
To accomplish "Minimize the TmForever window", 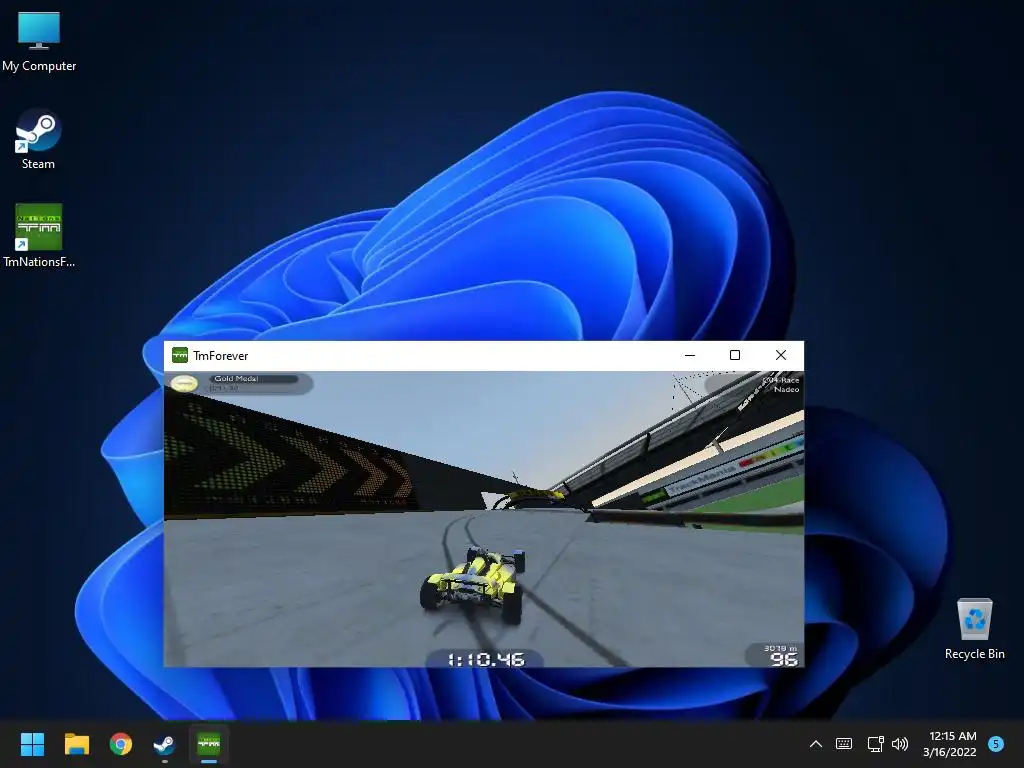I will tap(690, 355).
